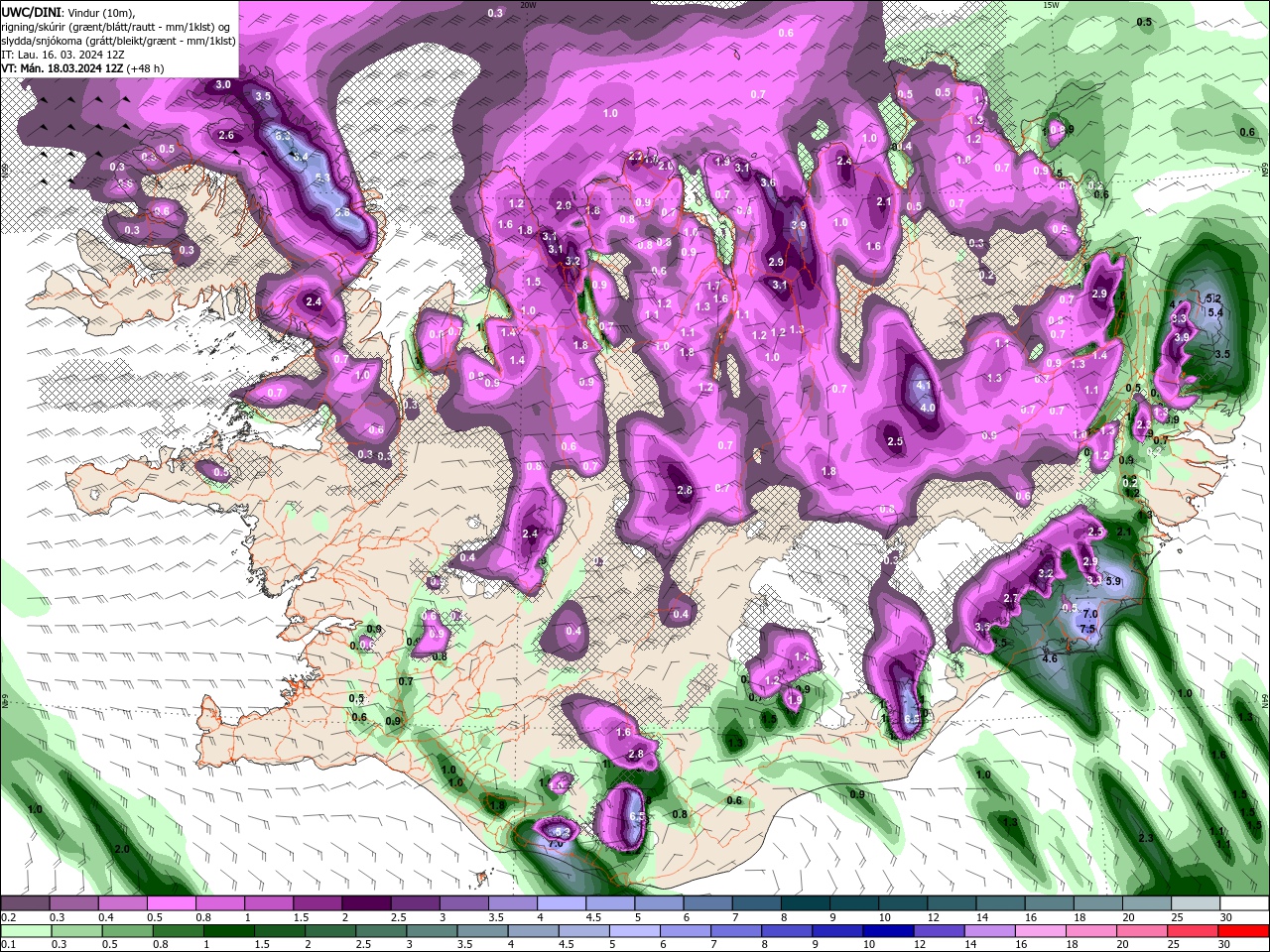Viewport: 1270px width, 952px height.
Task: Pick snow scale swatch between 6 and 7
Action: click(x=708, y=903)
